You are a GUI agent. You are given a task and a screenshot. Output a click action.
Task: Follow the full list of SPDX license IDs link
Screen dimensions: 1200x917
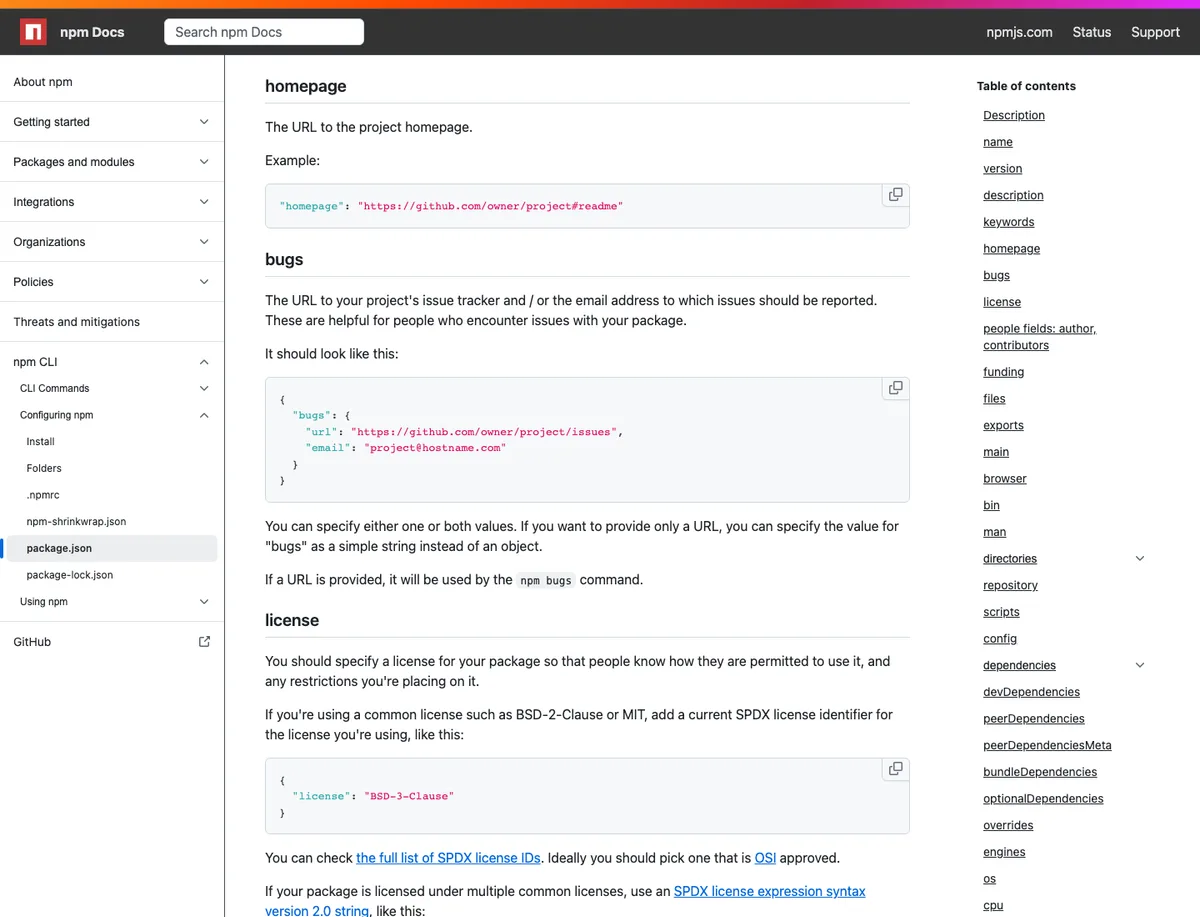[448, 858]
